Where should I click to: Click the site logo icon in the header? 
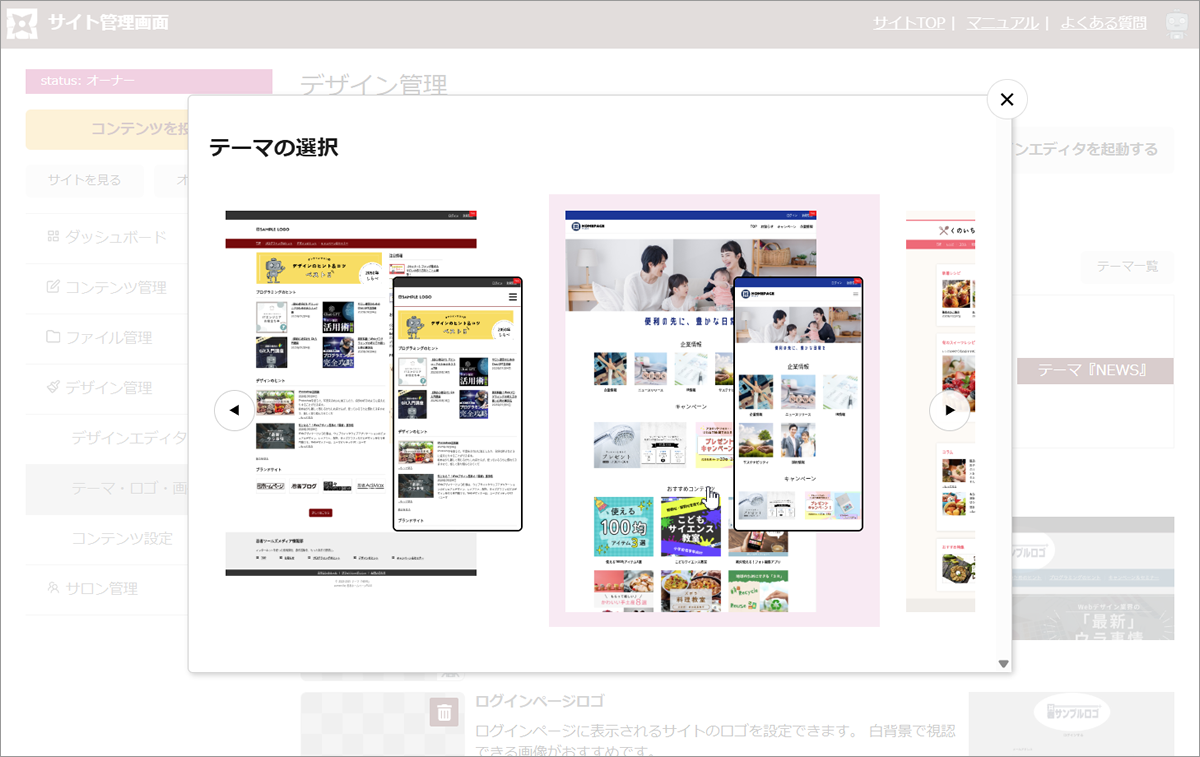(x=22, y=23)
